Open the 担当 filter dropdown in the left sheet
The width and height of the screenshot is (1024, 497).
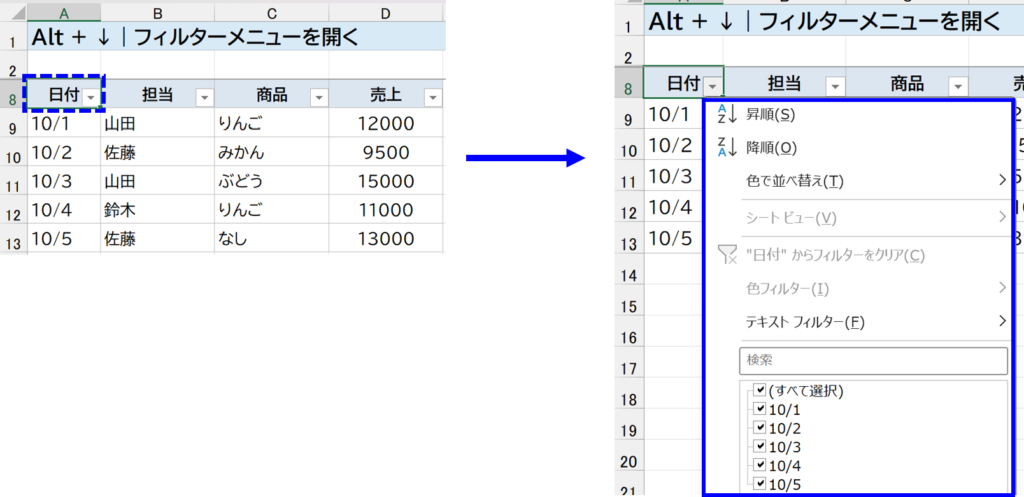(204, 98)
